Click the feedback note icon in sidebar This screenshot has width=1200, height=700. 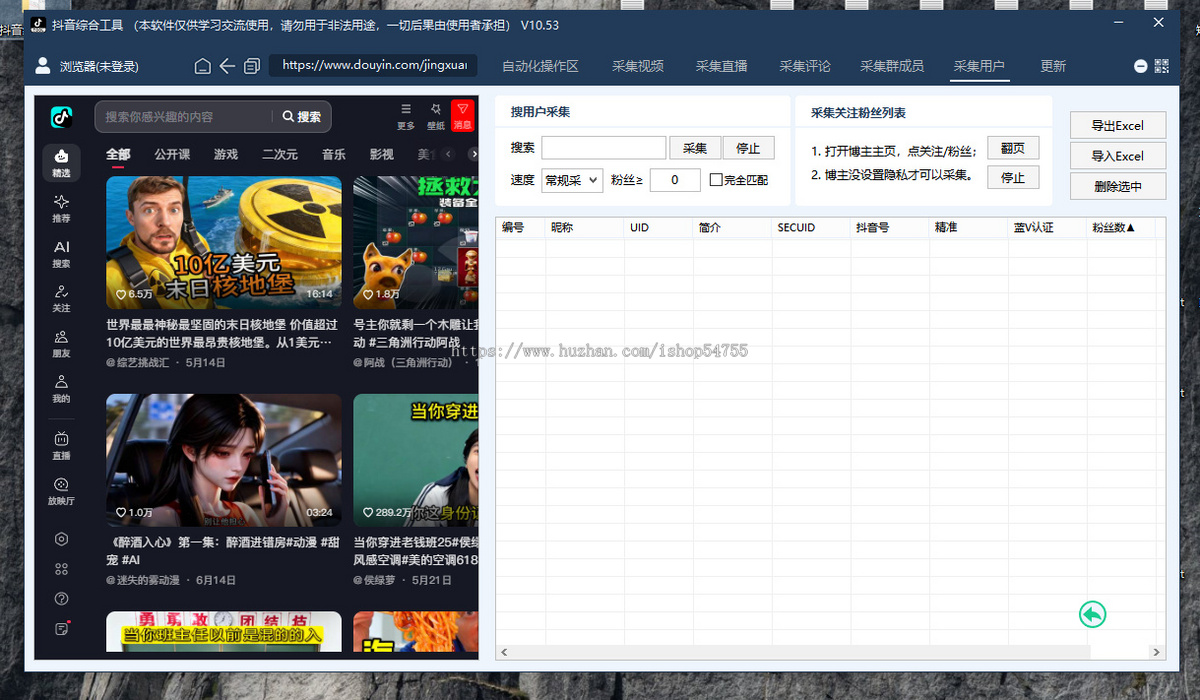(x=62, y=629)
